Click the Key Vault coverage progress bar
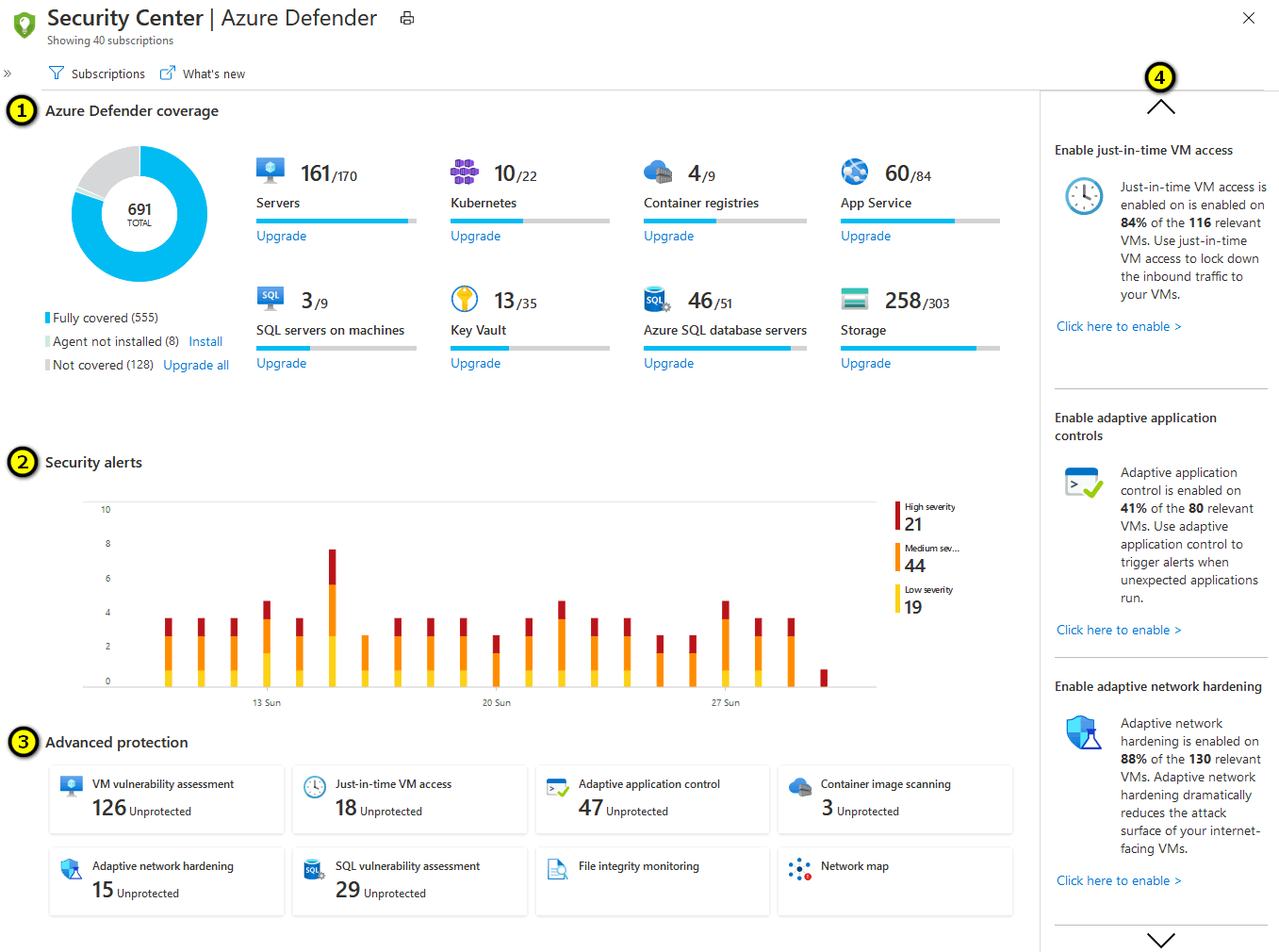 click(x=530, y=348)
